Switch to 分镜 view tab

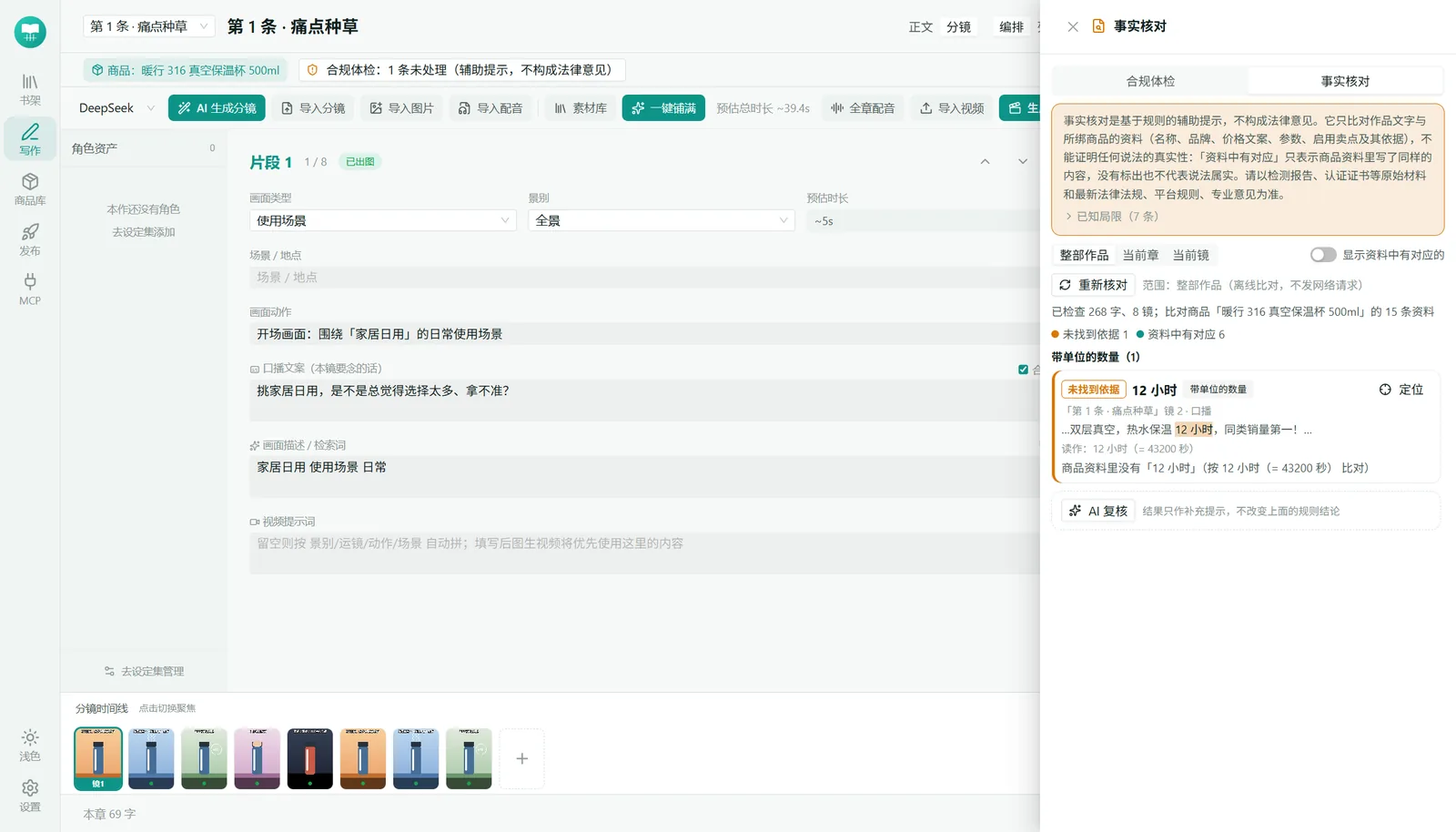pos(958,26)
